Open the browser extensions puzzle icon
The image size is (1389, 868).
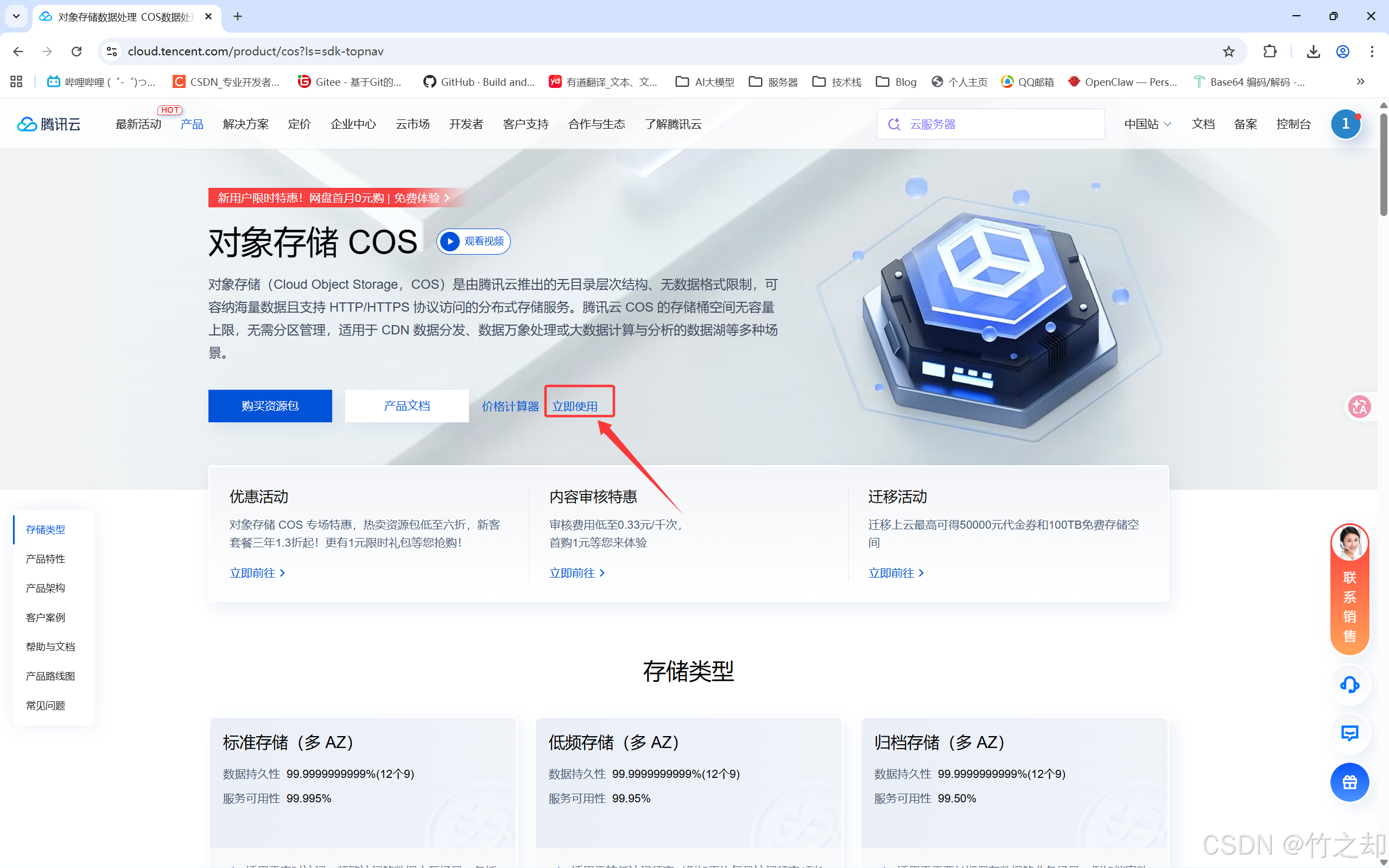(x=1270, y=52)
